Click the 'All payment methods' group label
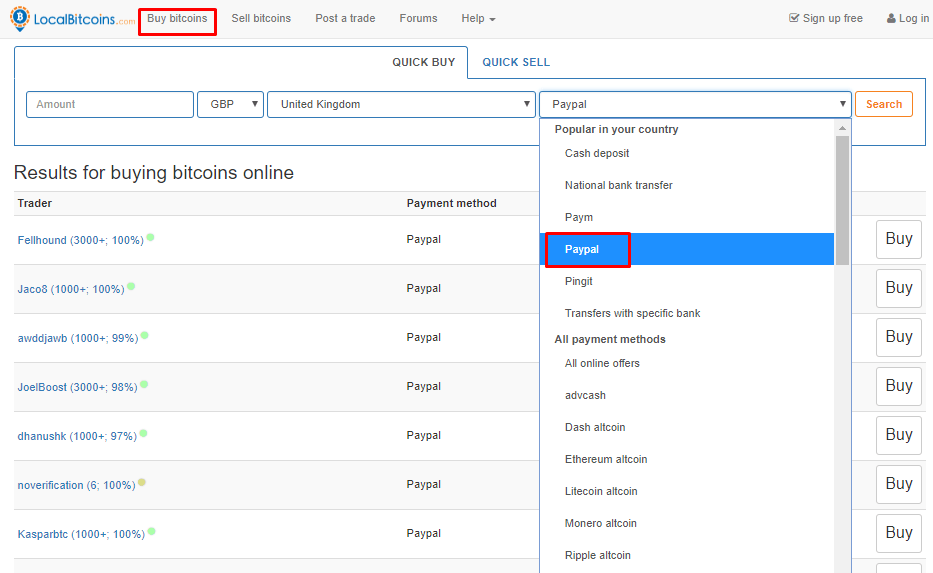This screenshot has height=573, width=933. coord(610,339)
